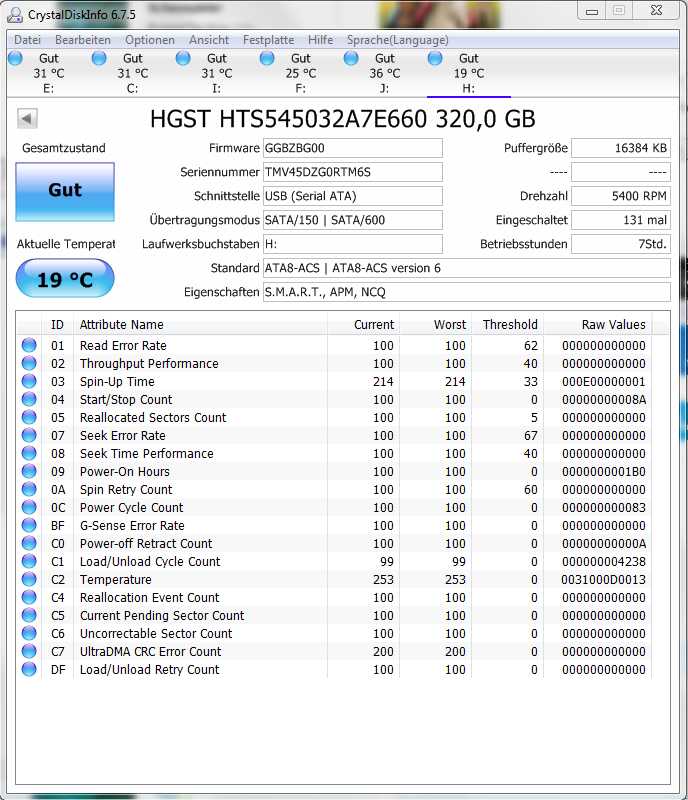Click raw value 0031000D0013 in Temperature row

tap(603, 579)
